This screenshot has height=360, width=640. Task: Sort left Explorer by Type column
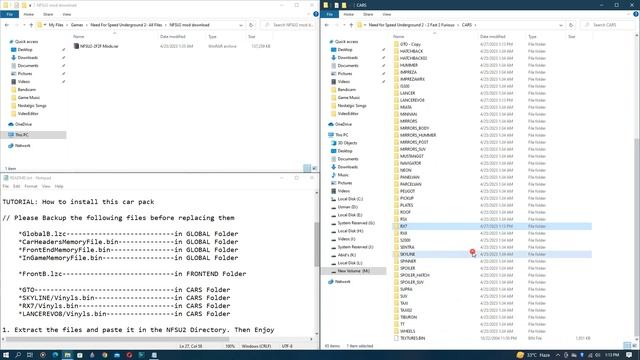coord(212,36)
